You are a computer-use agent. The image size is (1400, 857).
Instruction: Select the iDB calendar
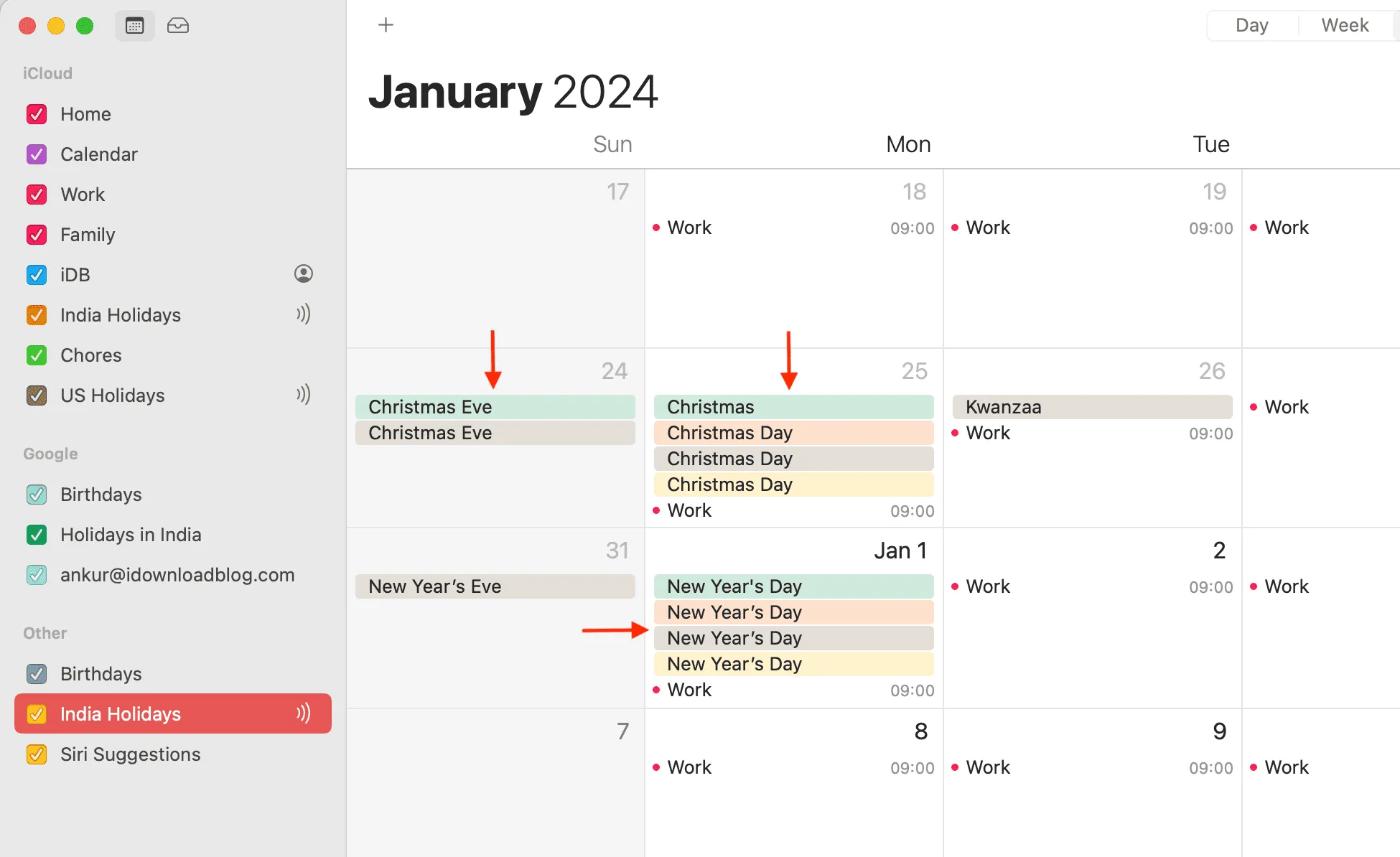pos(75,274)
